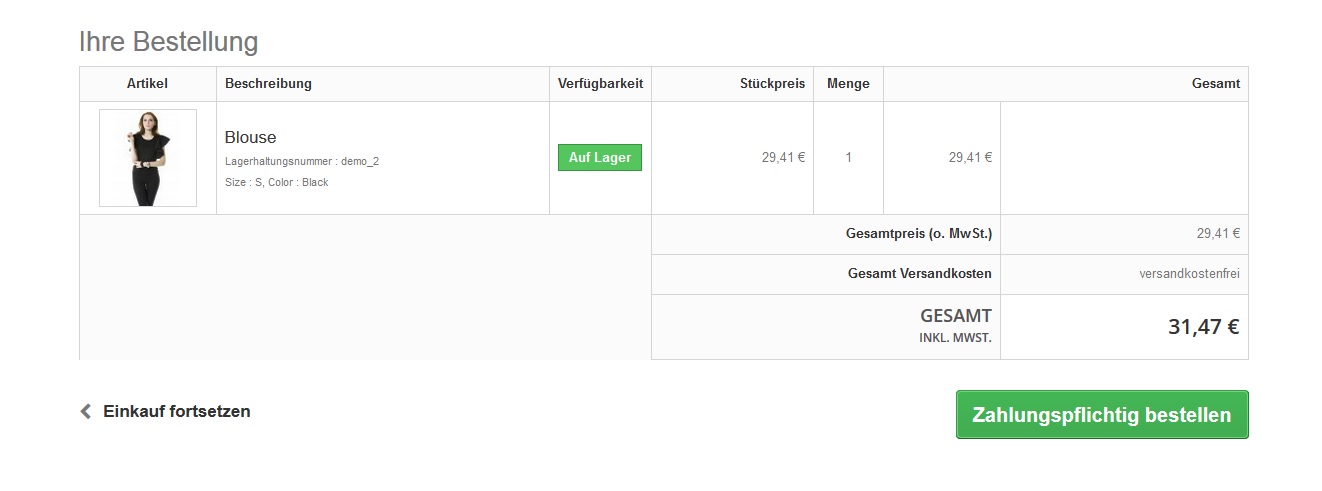Click the Gesamtpreis (o. MwSt.) label
1322x491 pixels.
pos(918,234)
